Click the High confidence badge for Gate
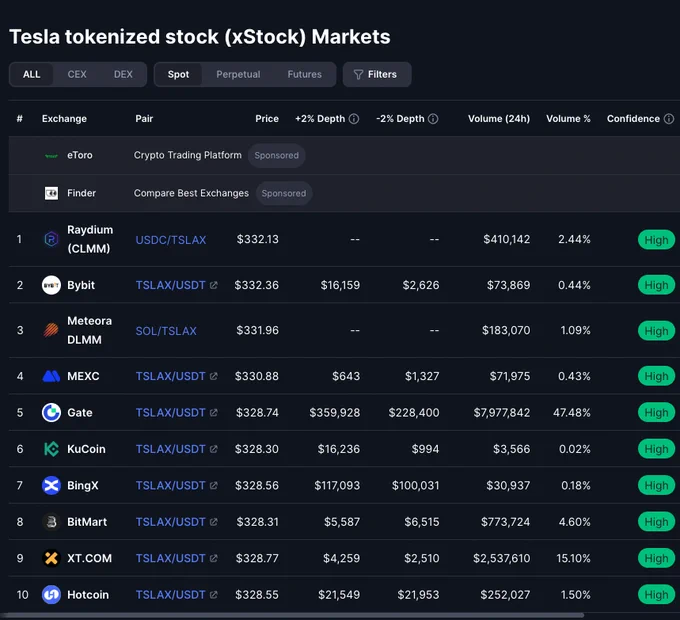 point(656,413)
